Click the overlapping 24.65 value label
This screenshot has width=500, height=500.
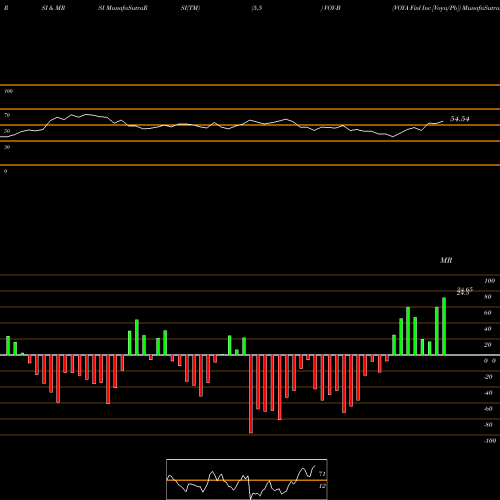[x=464, y=291]
